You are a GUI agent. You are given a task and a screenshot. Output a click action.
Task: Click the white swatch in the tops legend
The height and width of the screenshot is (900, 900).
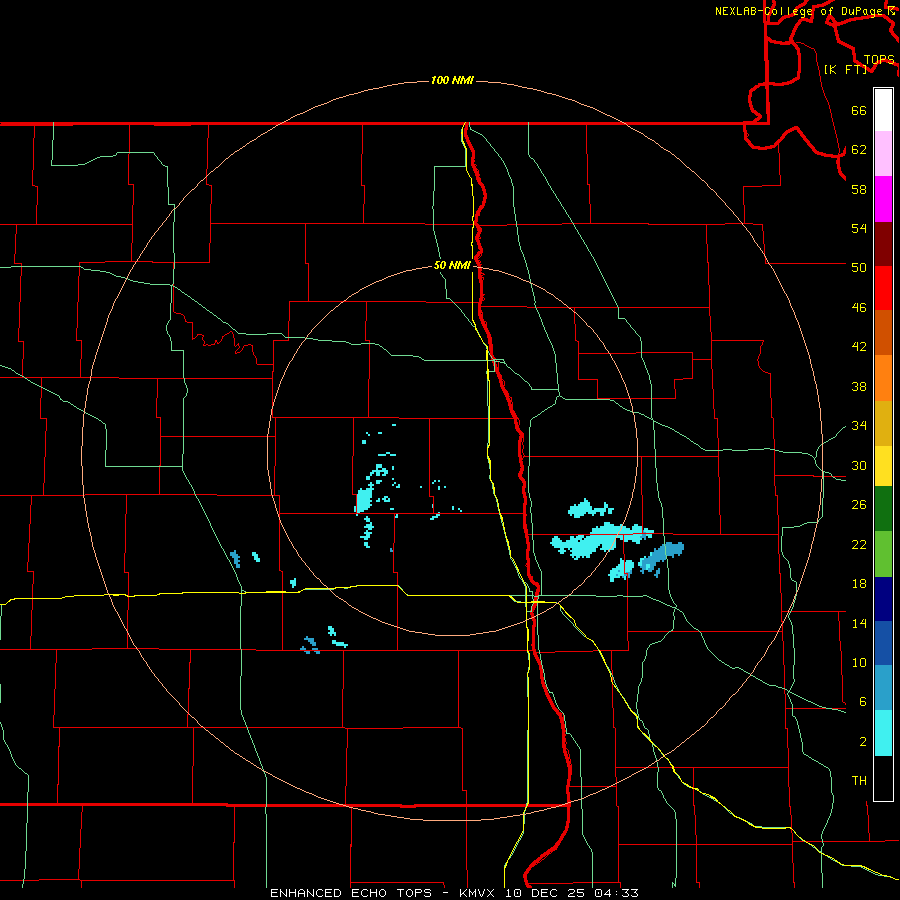pos(883,110)
